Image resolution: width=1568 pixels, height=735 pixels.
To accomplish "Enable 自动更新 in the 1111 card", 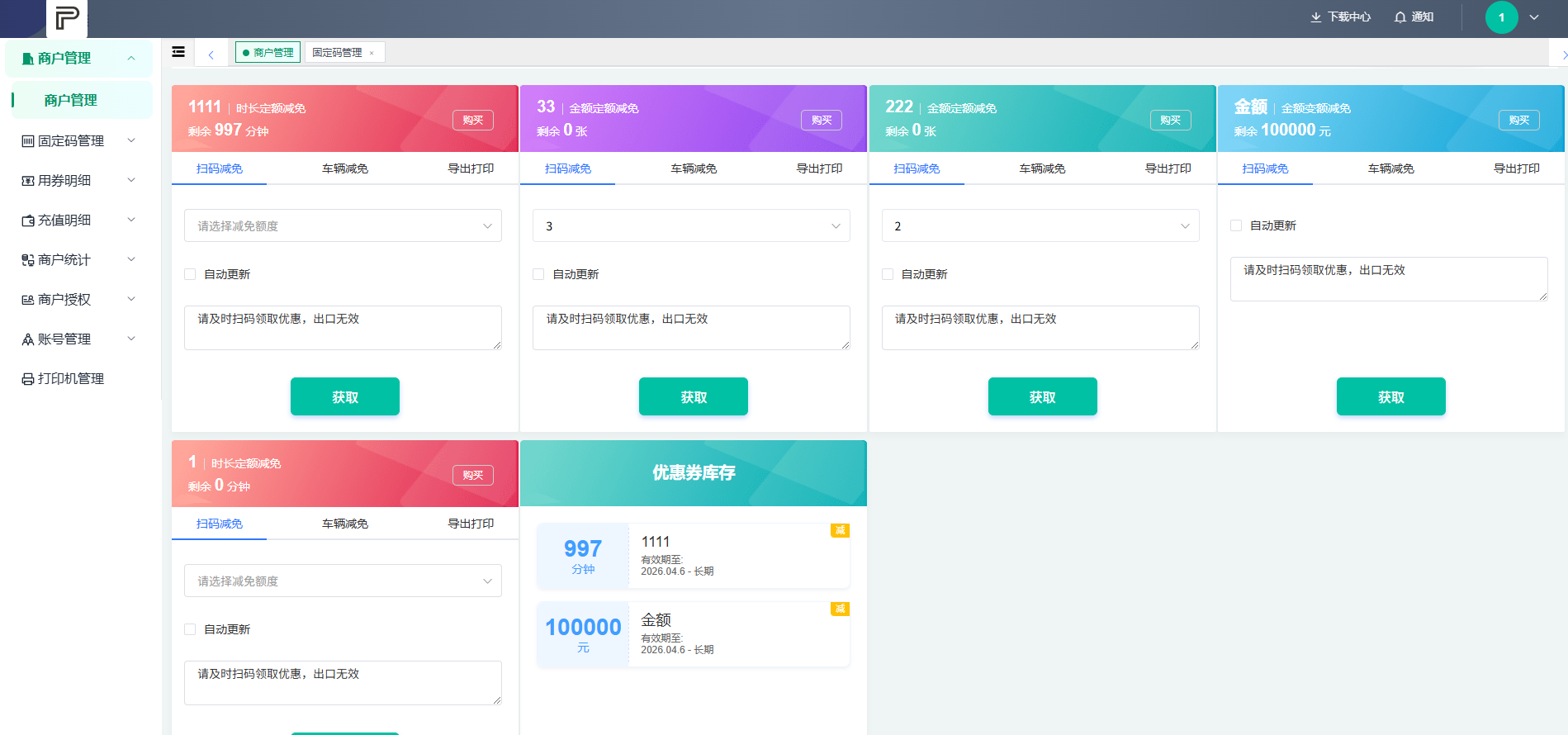I will (190, 274).
